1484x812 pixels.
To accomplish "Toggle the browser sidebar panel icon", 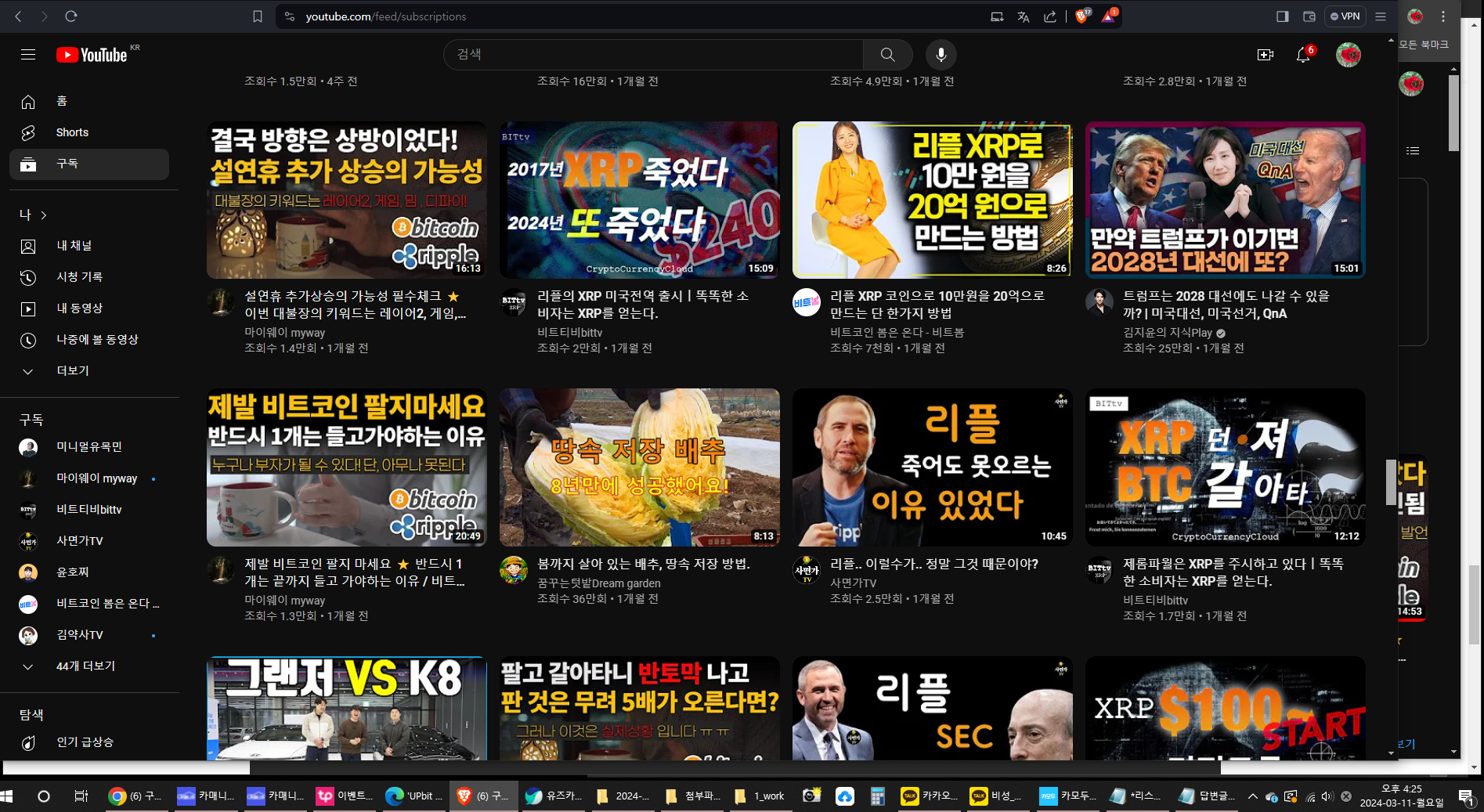I will pyautogui.click(x=1283, y=16).
